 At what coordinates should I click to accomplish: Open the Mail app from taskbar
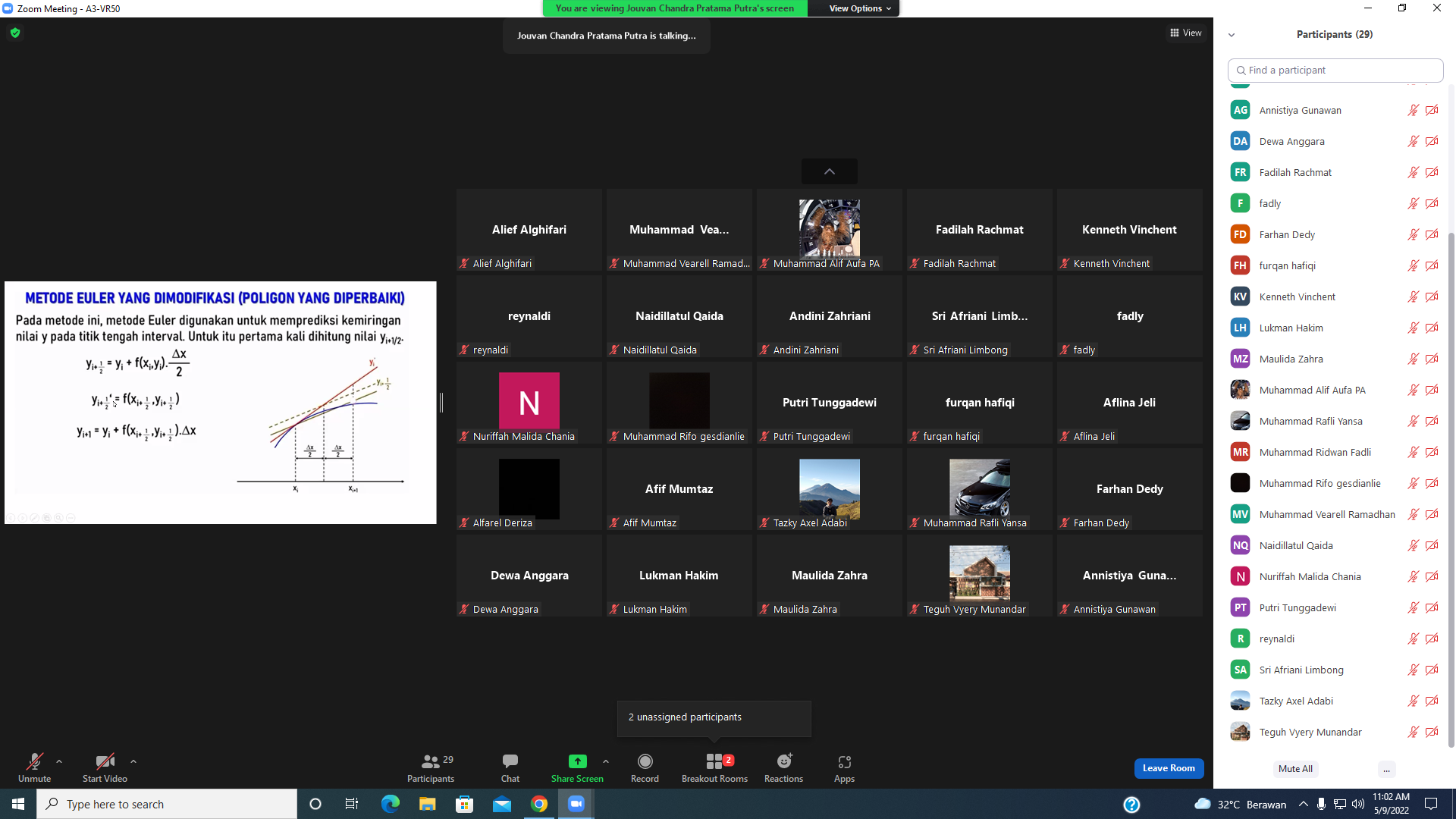coord(502,804)
